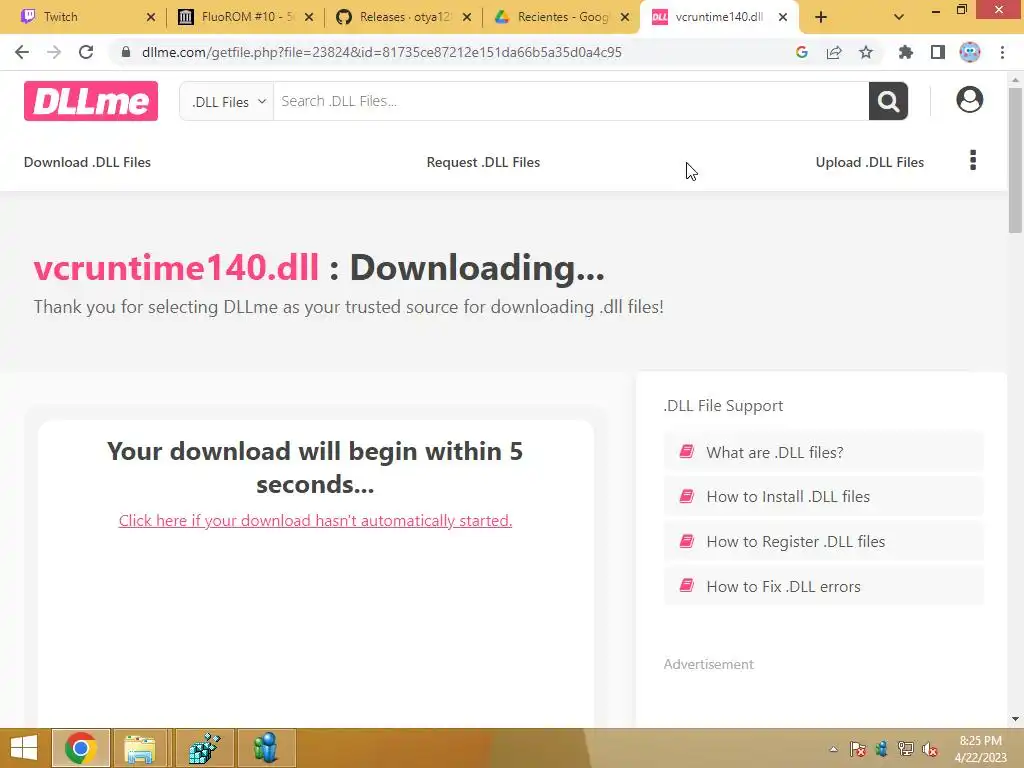Image resolution: width=1024 pixels, height=768 pixels.
Task: Open the .DLL Files category dropdown
Action: pyautogui.click(x=227, y=101)
